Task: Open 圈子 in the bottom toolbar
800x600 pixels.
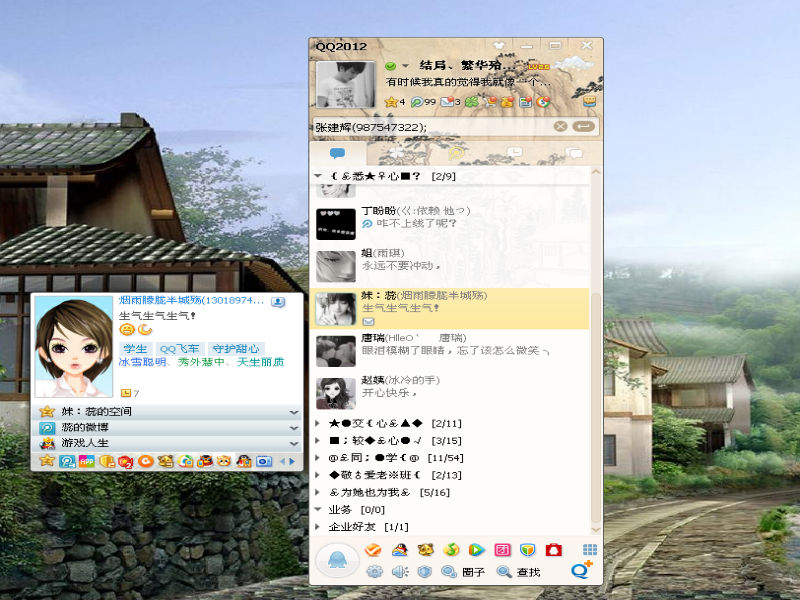Action: (x=463, y=572)
